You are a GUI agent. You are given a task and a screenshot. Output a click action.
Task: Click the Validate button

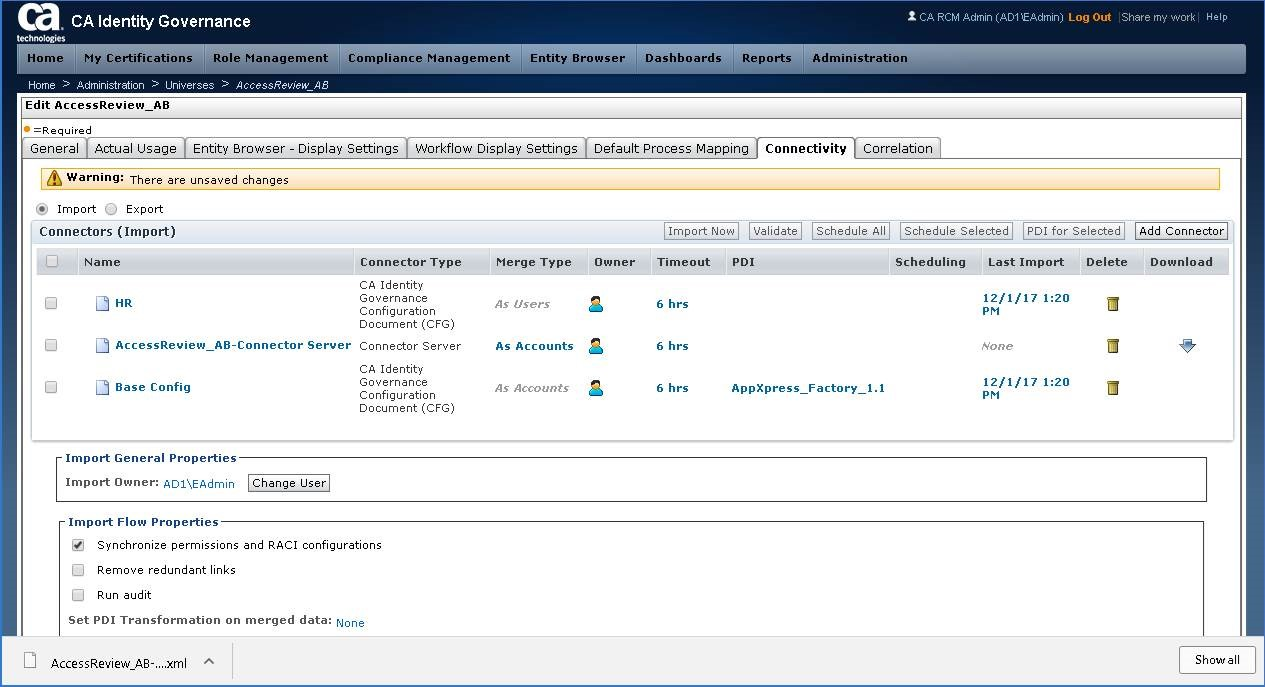pyautogui.click(x=775, y=231)
